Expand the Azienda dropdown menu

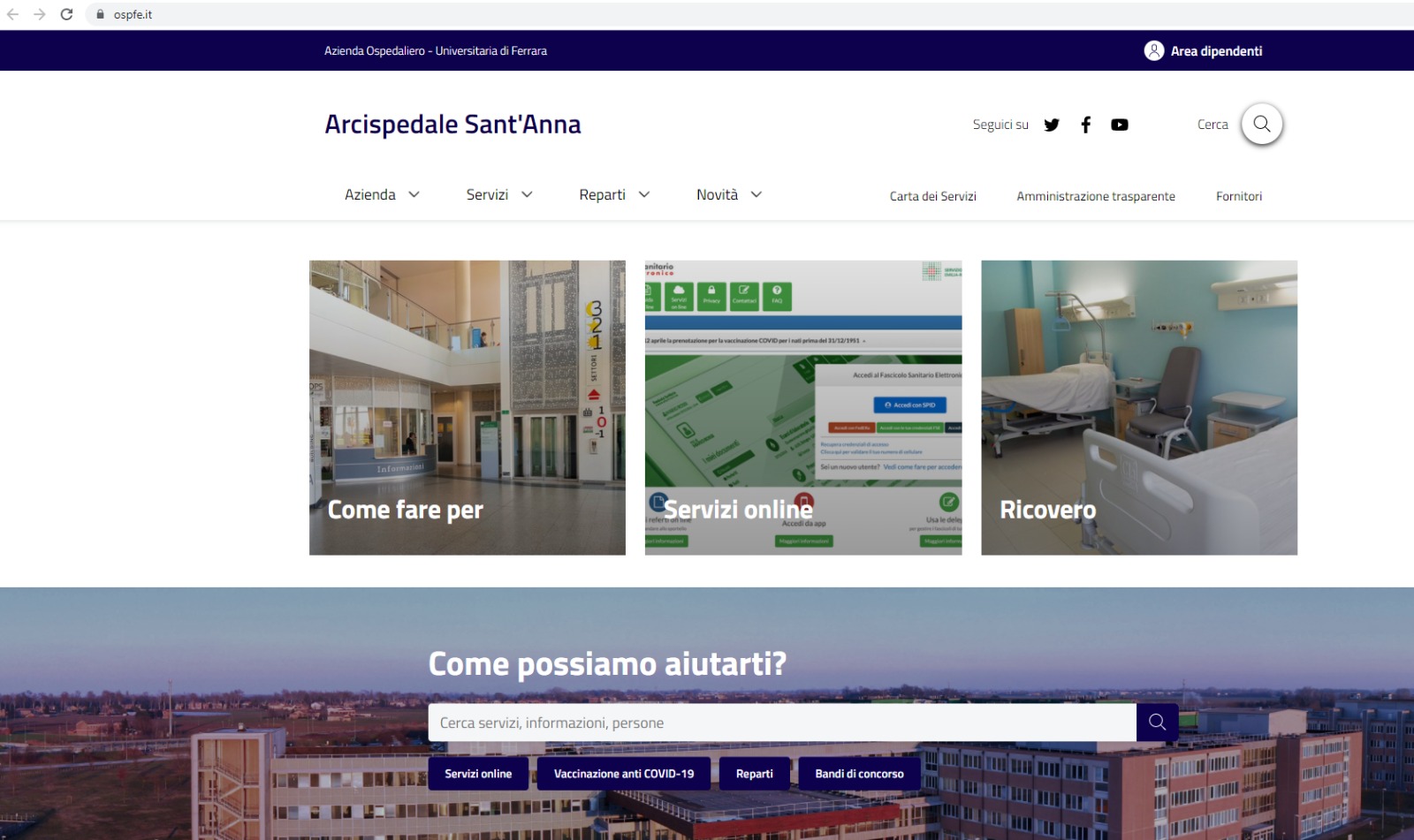click(382, 194)
